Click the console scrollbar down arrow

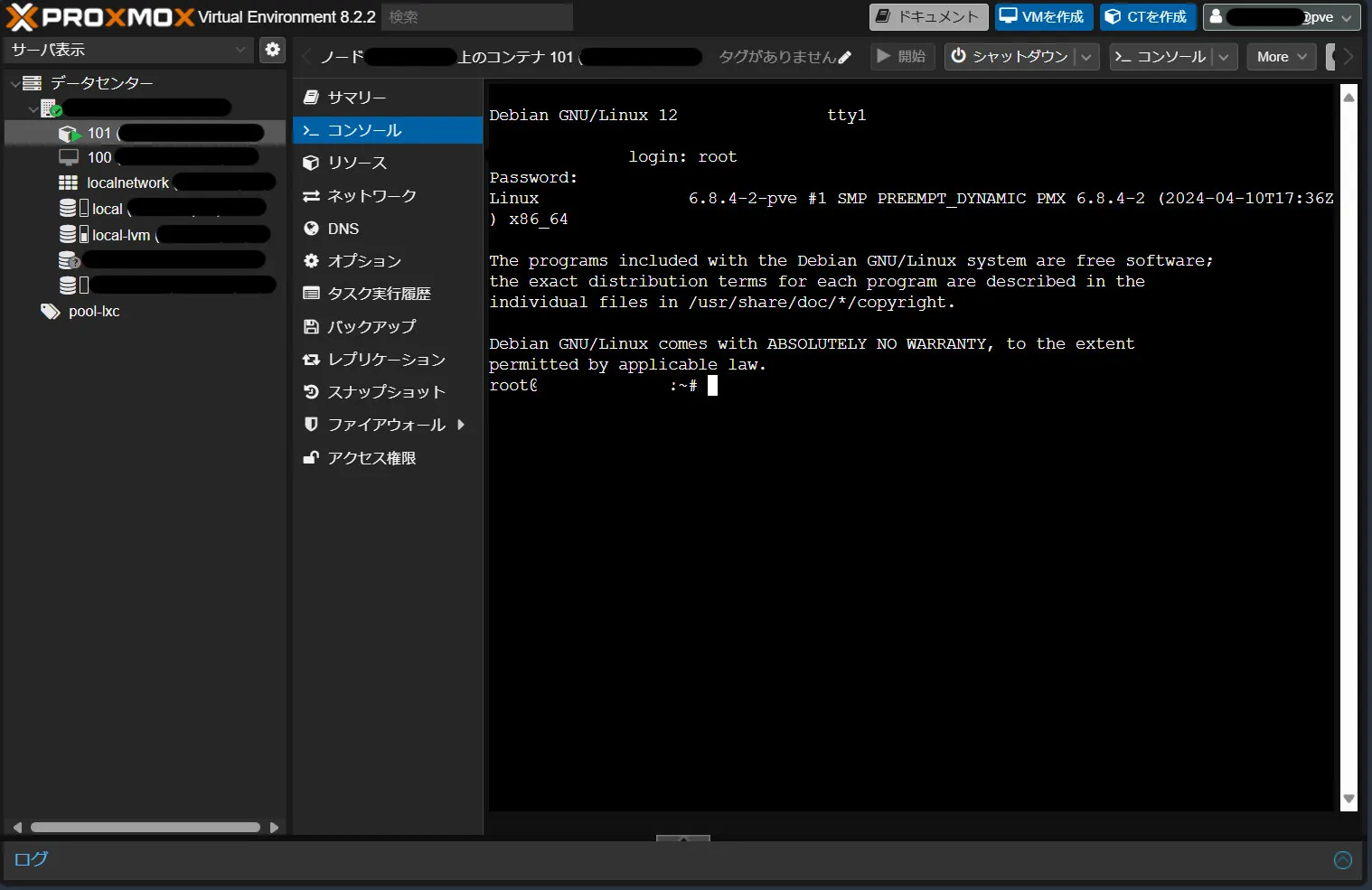coord(1349,799)
